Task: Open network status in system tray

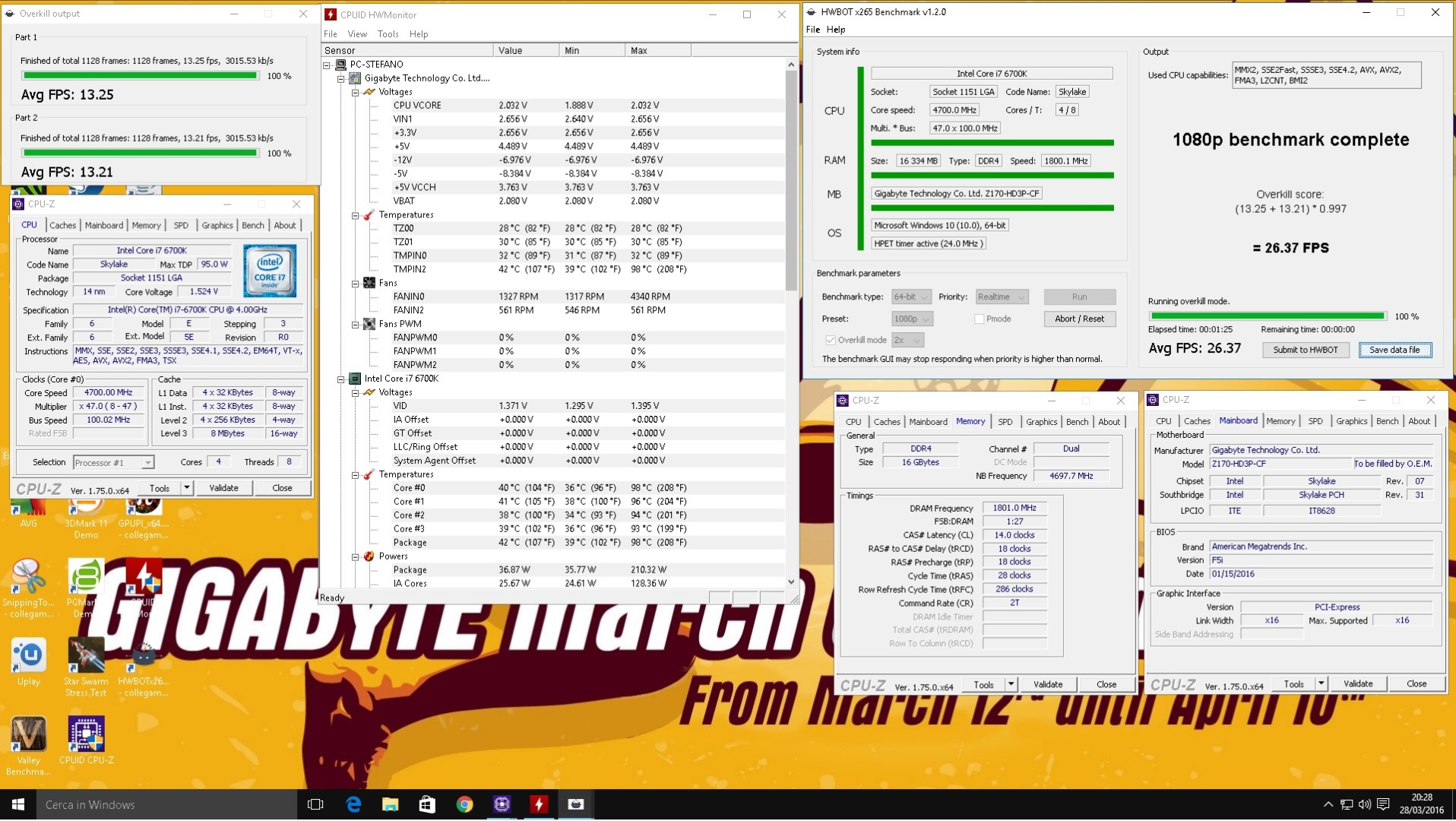Action: (1346, 804)
